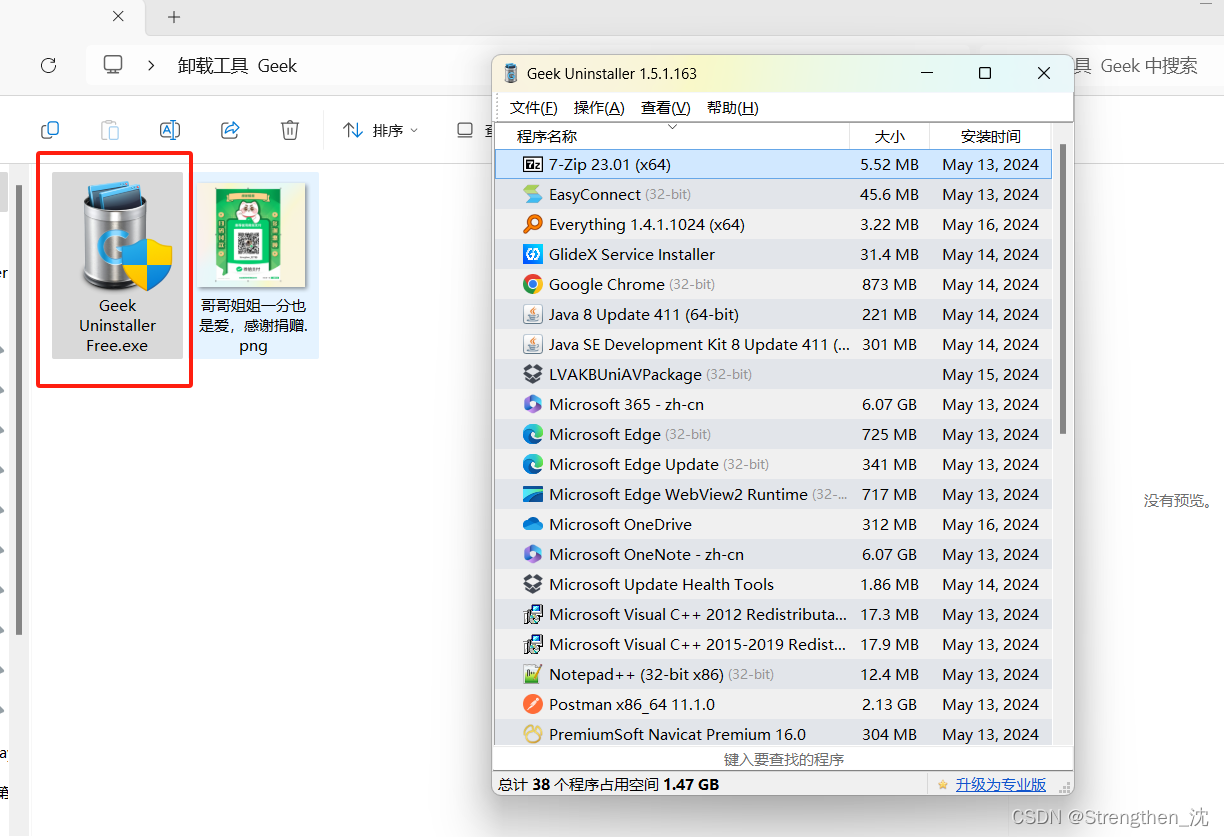1224x837 pixels.
Task: Click the Java 8 Update 411 icon
Action: pyautogui.click(x=533, y=314)
